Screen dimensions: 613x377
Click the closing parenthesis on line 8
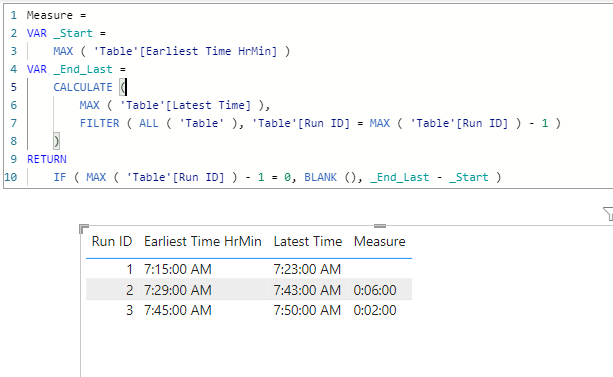[56, 141]
